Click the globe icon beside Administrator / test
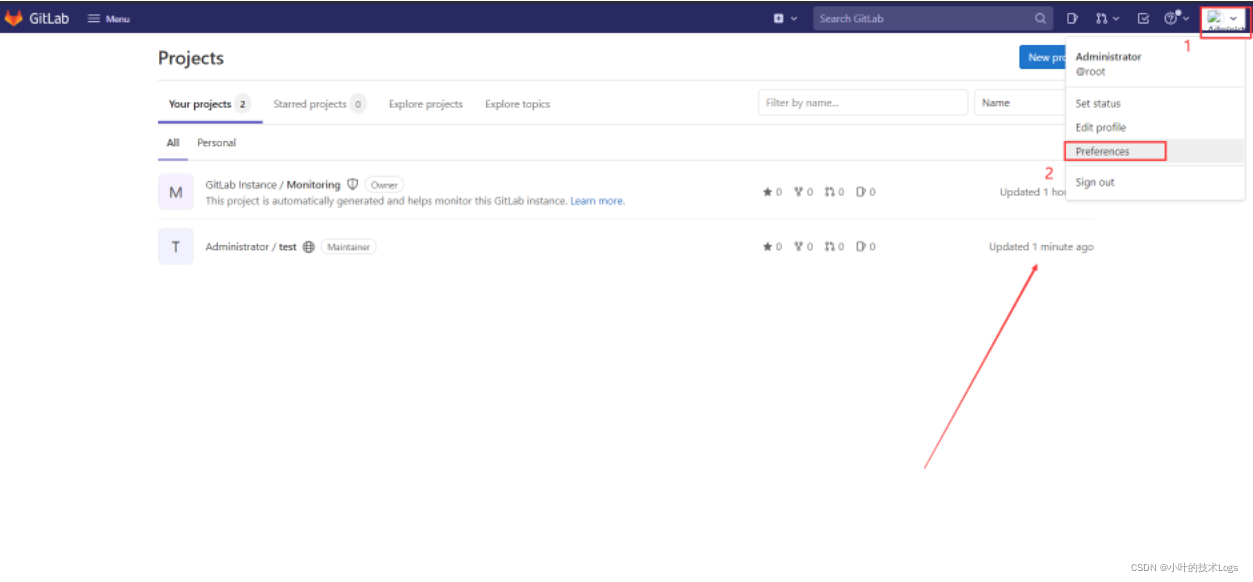 pos(309,246)
